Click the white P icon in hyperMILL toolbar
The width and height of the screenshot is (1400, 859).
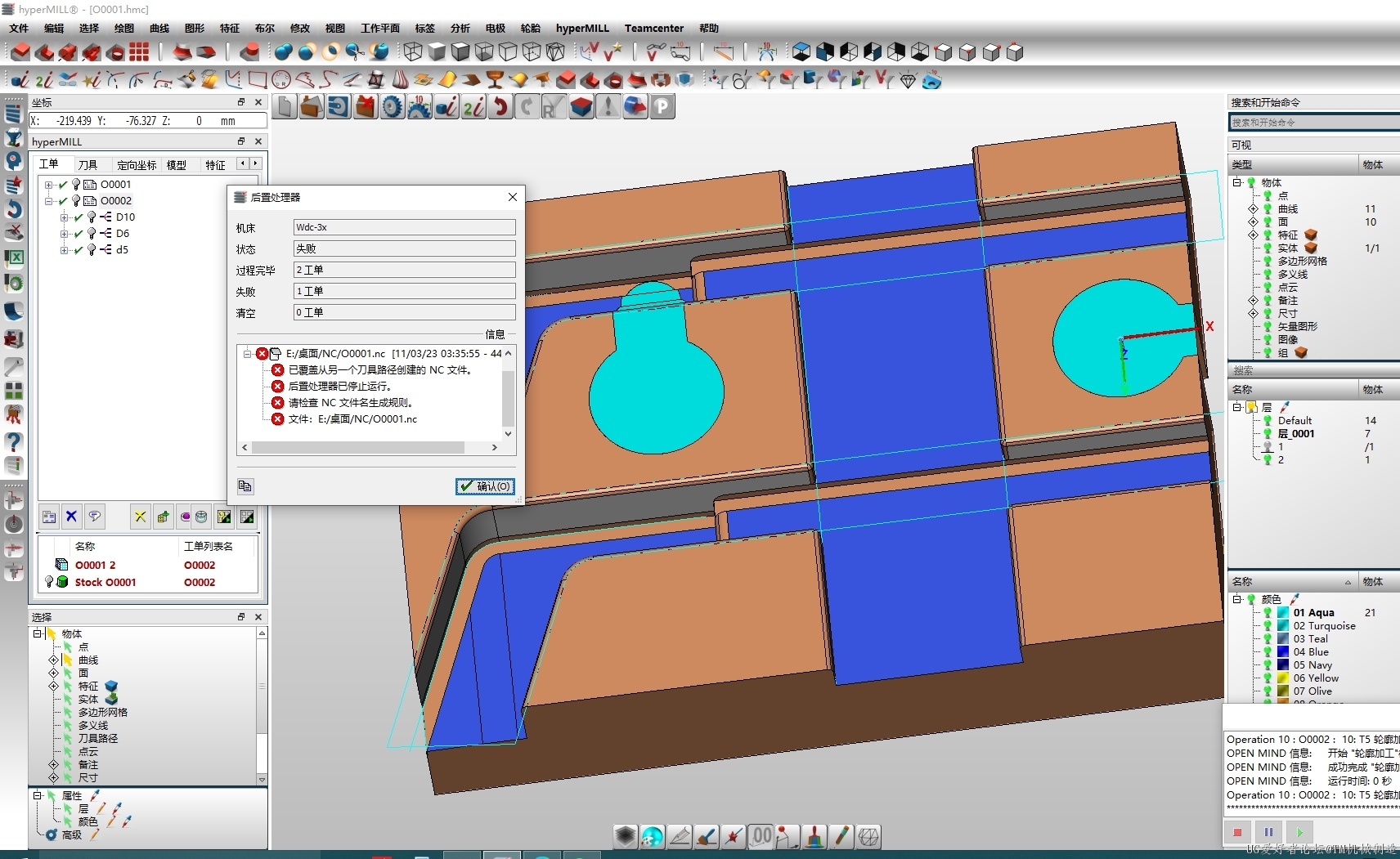[x=662, y=107]
